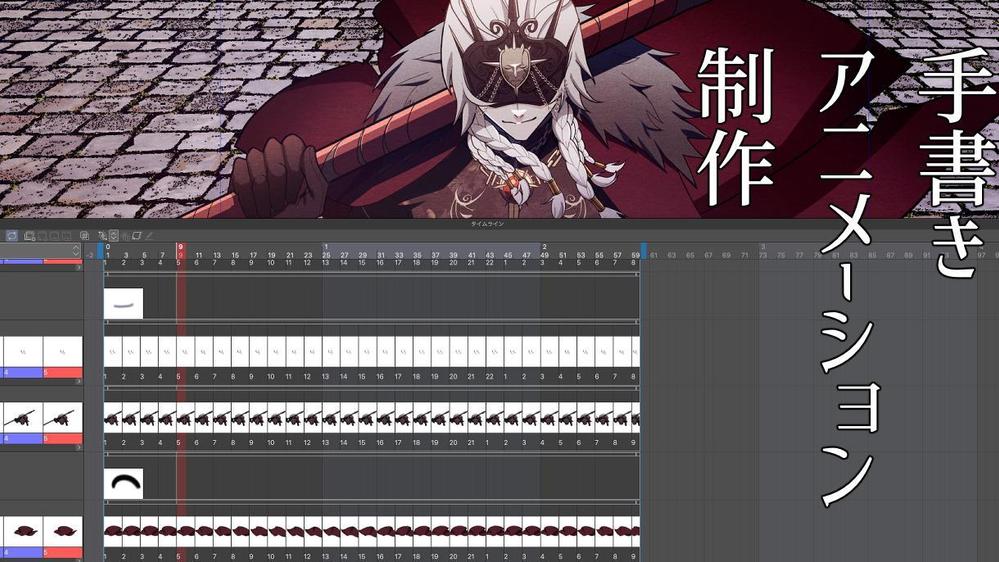Click the grayed-out pen icon in timeline toolbar
The width and height of the screenshot is (999, 562).
coord(149,236)
